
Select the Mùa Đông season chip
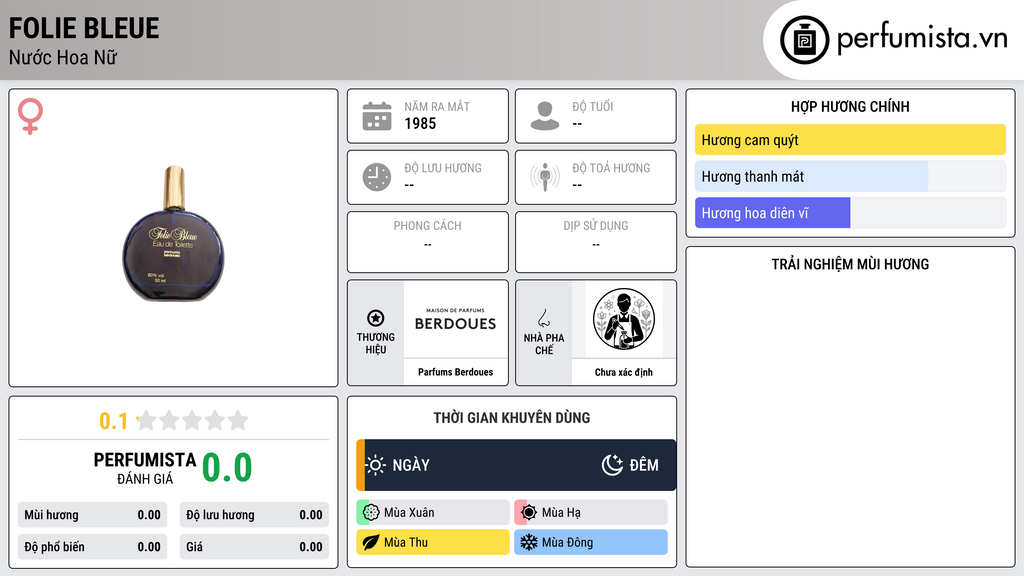click(x=591, y=542)
